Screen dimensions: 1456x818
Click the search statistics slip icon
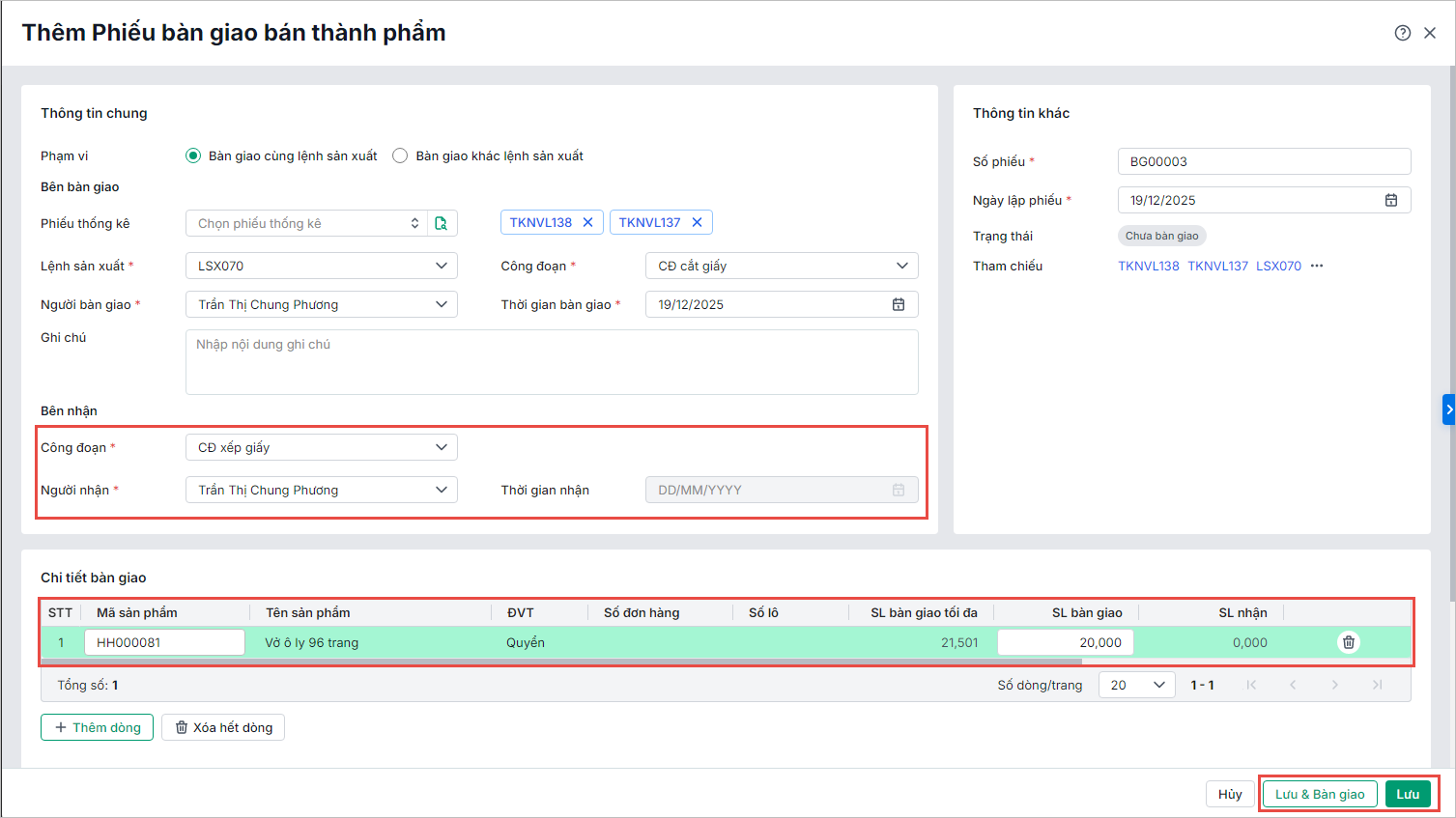[442, 223]
